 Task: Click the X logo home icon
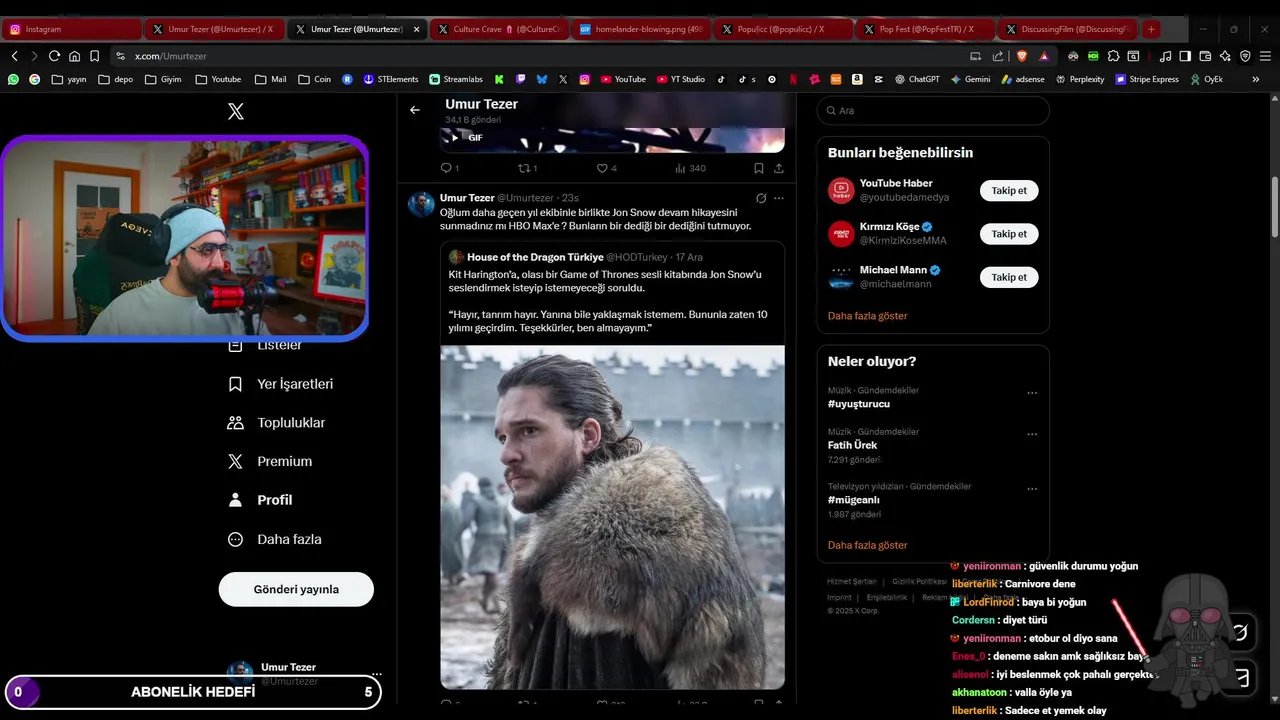[x=236, y=111]
